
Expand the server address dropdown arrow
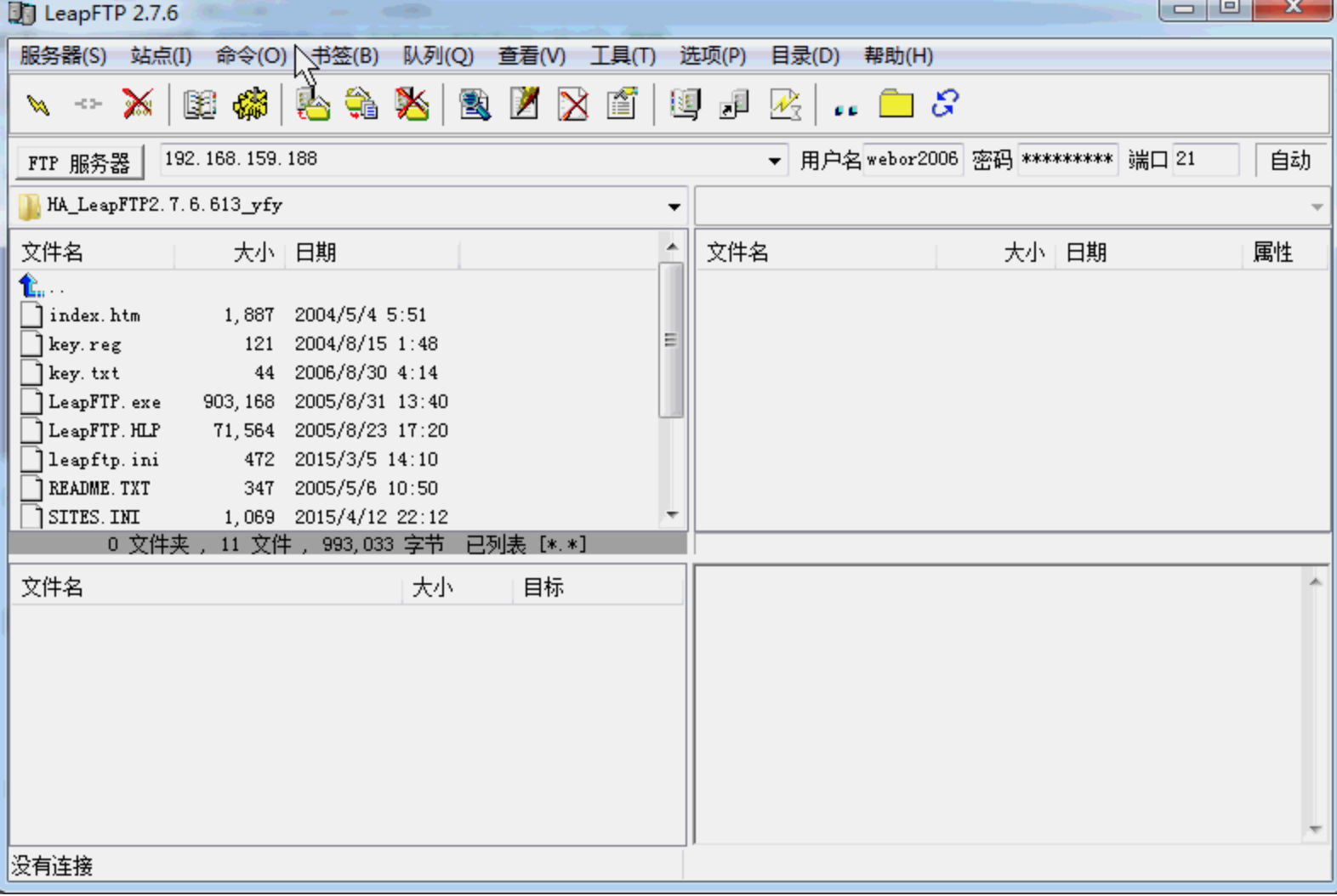click(774, 161)
